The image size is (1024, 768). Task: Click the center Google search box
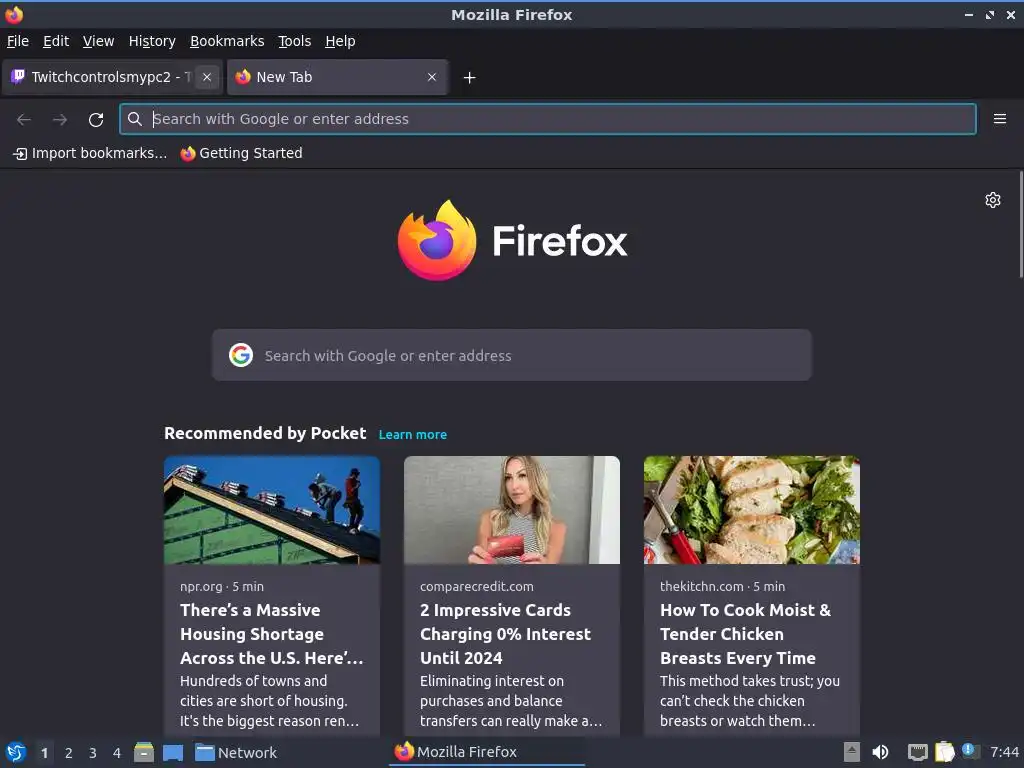coord(511,355)
